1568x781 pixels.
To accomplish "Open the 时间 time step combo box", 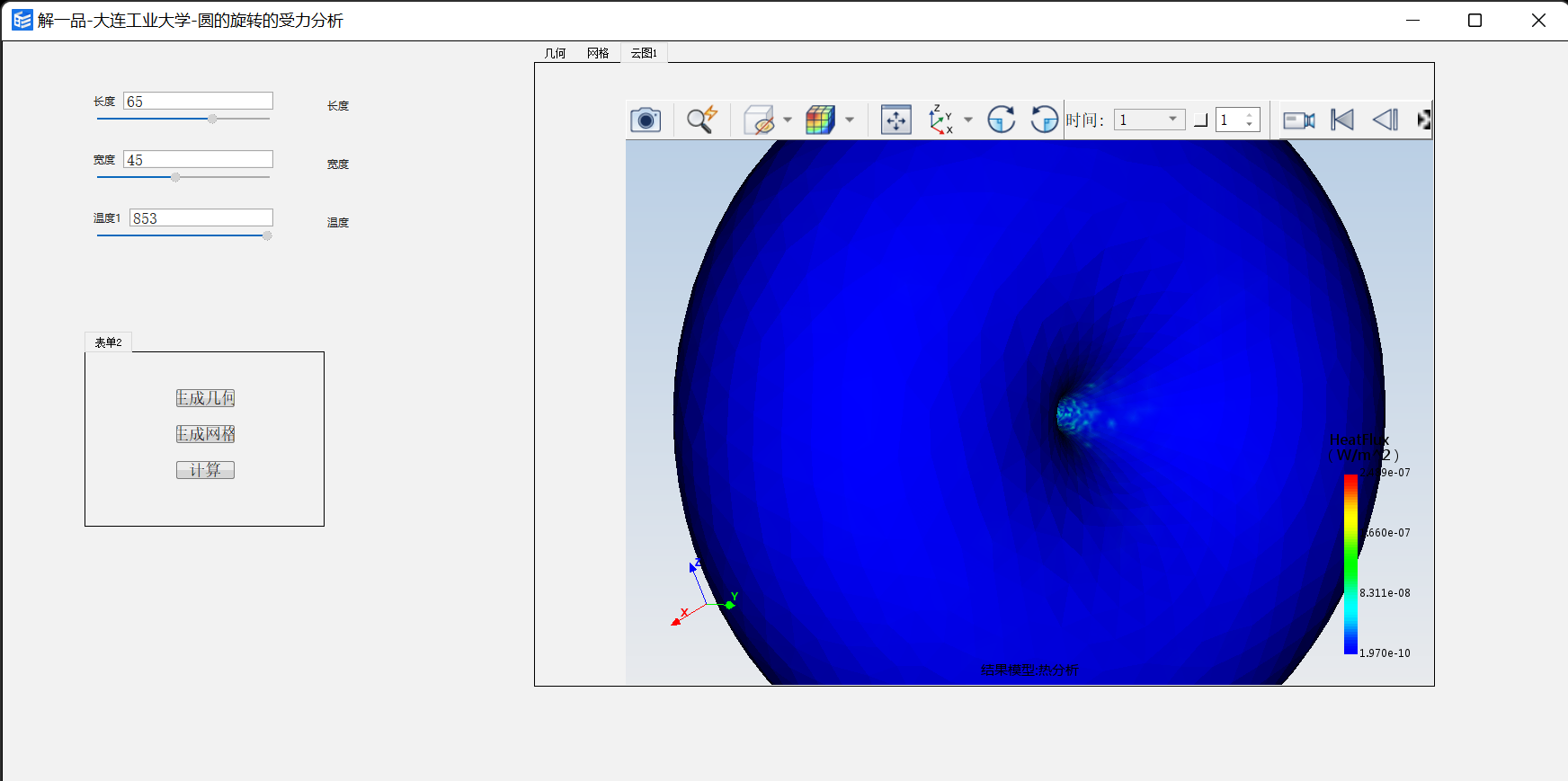I will [1150, 120].
